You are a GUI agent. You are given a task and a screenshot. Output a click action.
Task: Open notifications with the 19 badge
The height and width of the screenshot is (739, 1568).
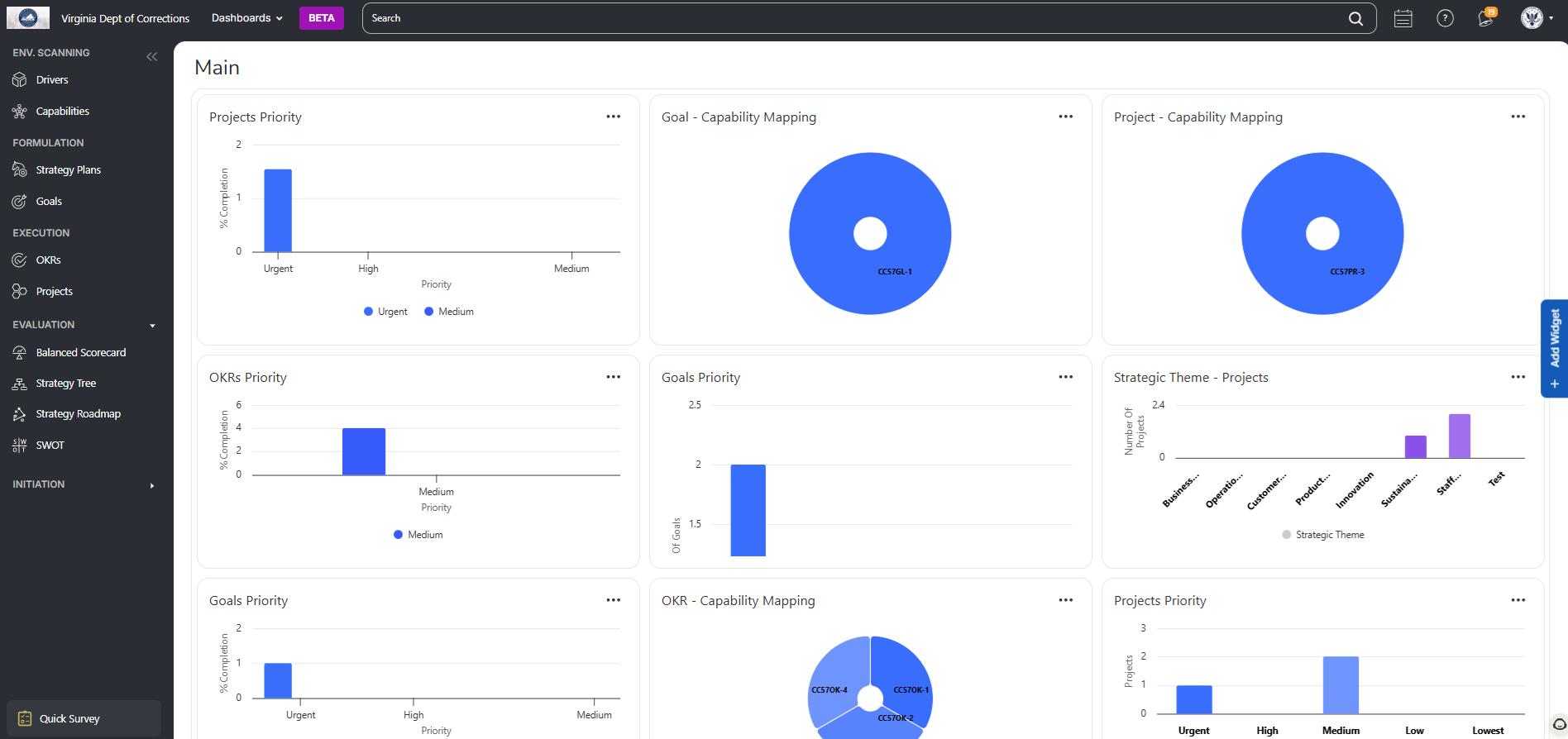point(1487,18)
